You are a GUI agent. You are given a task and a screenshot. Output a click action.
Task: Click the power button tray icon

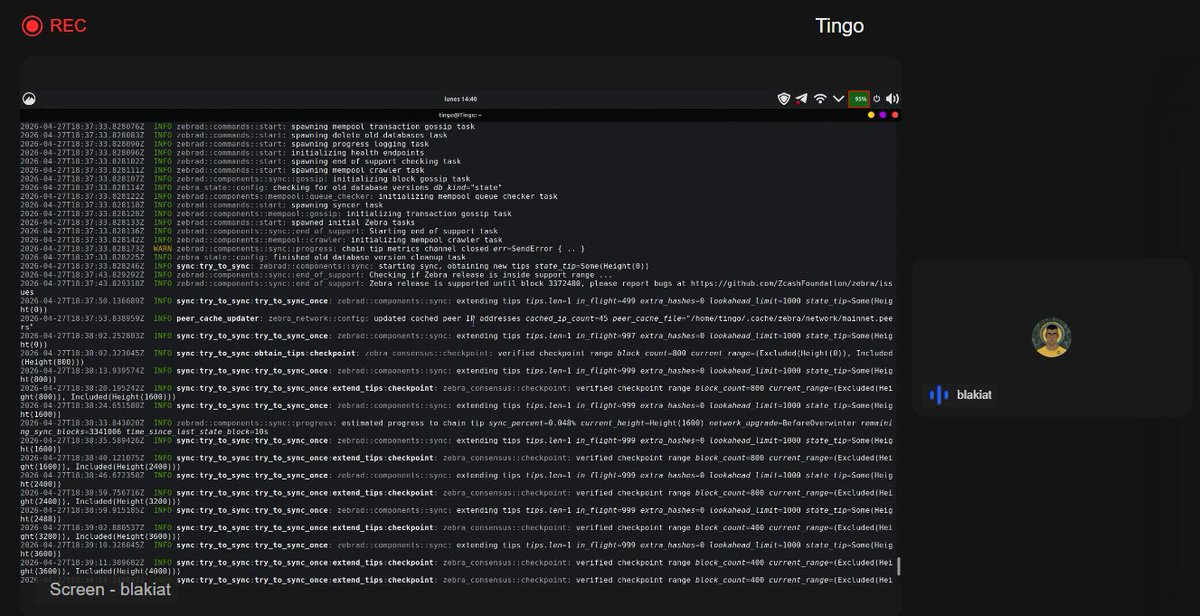(x=877, y=99)
